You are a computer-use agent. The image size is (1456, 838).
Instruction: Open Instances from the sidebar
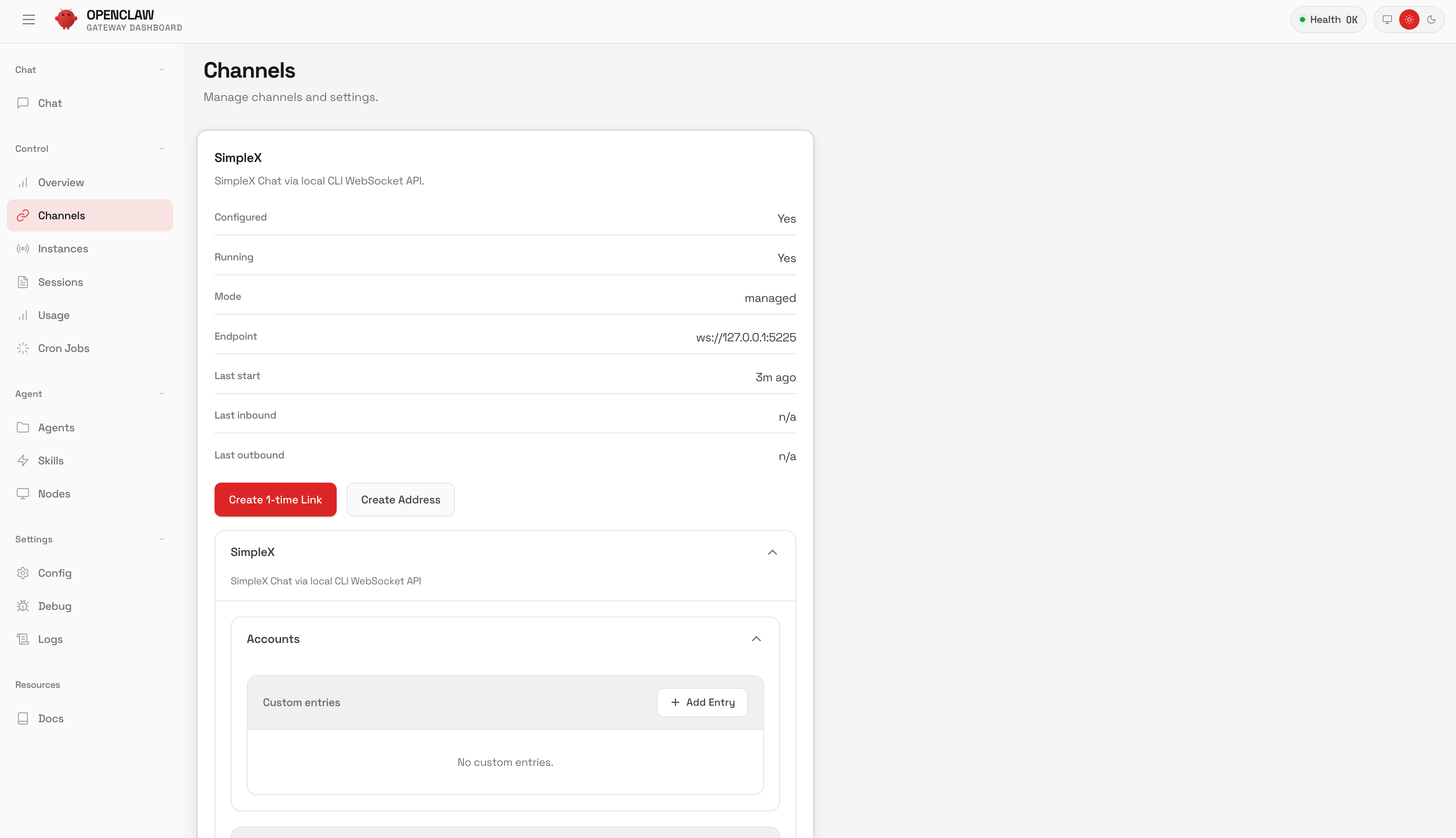(x=63, y=248)
